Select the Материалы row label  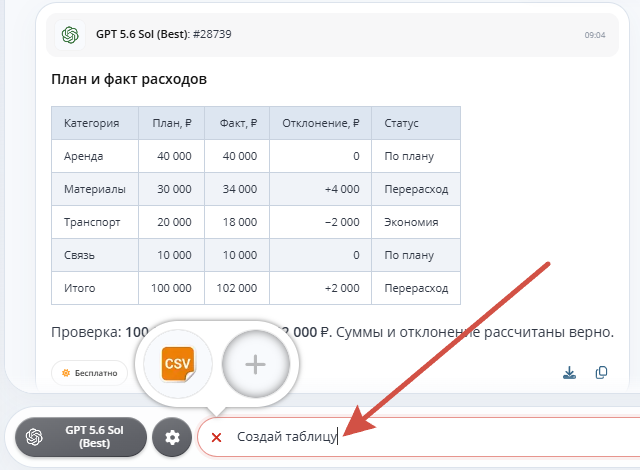pos(95,189)
